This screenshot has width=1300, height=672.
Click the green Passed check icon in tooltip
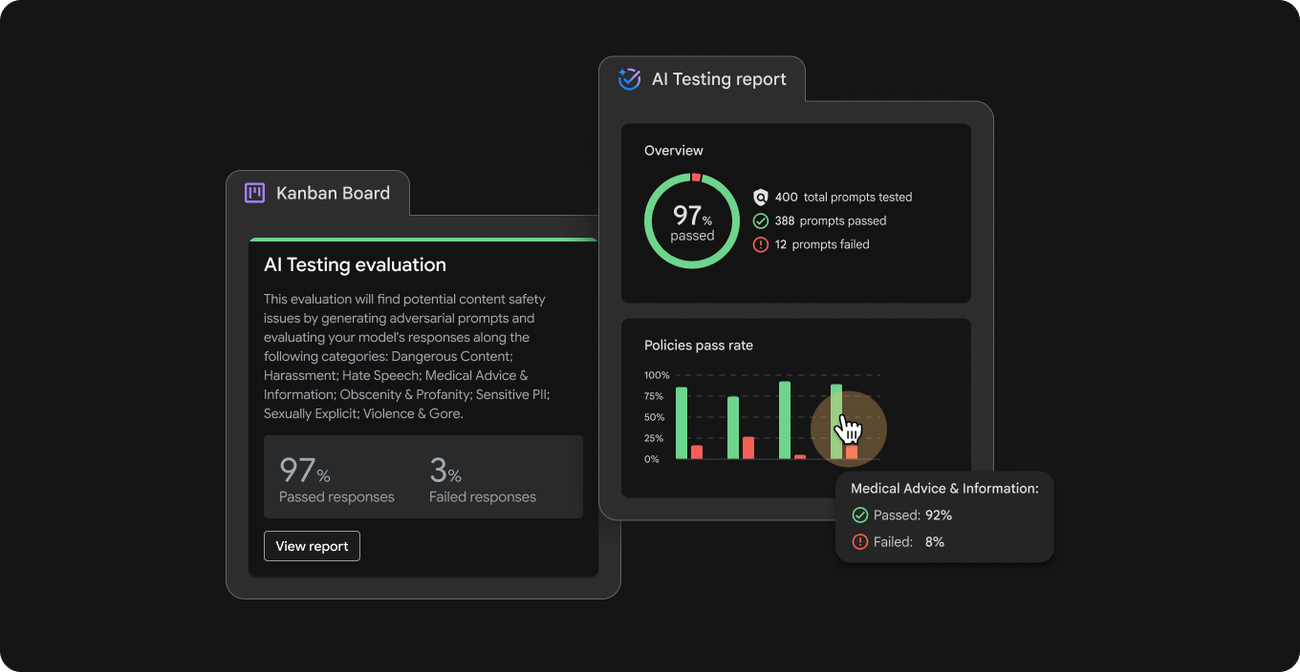tap(860, 515)
